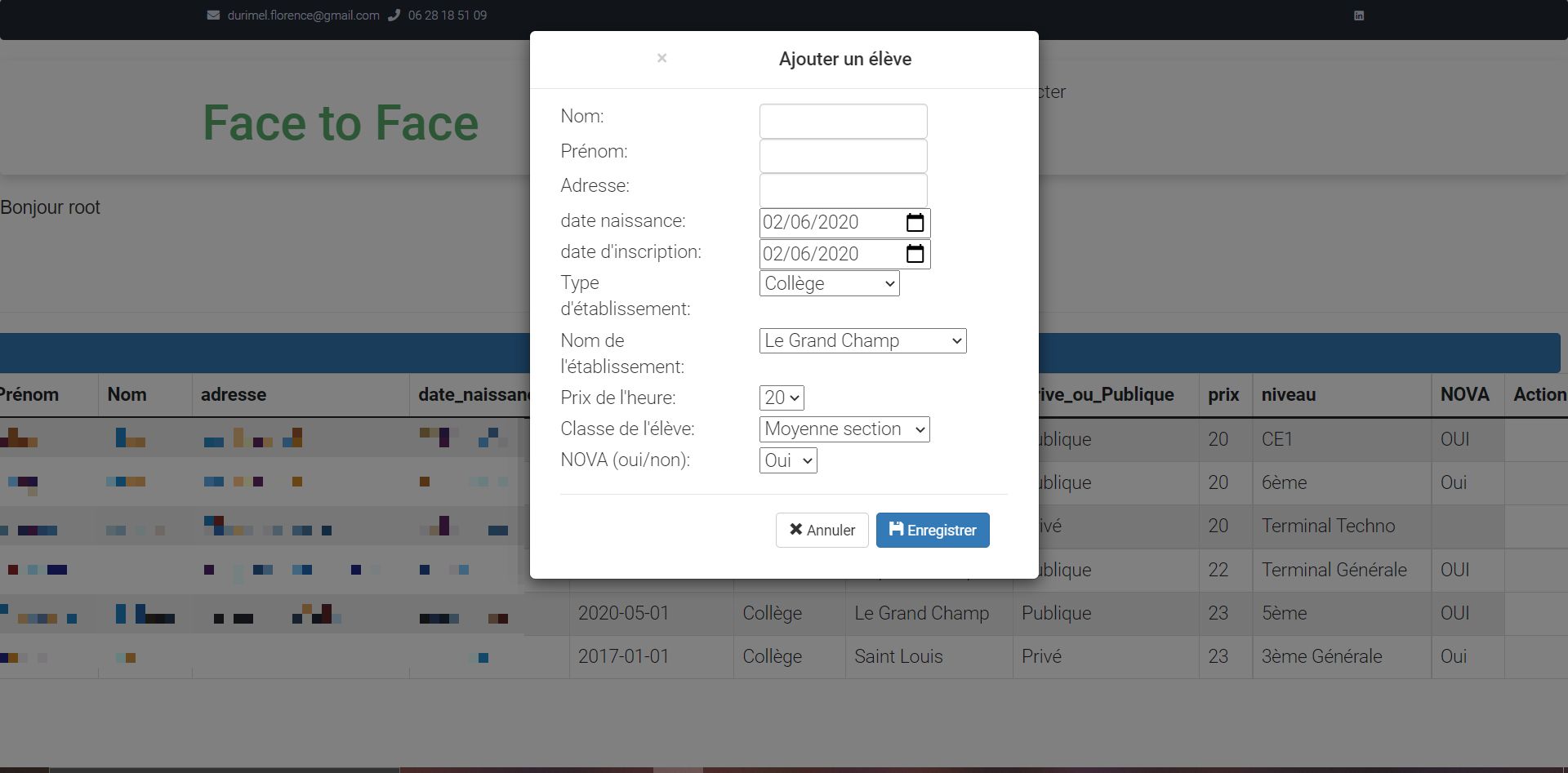The width and height of the screenshot is (1568, 773).
Task: Click the niveau column header
Action: 1288,395
